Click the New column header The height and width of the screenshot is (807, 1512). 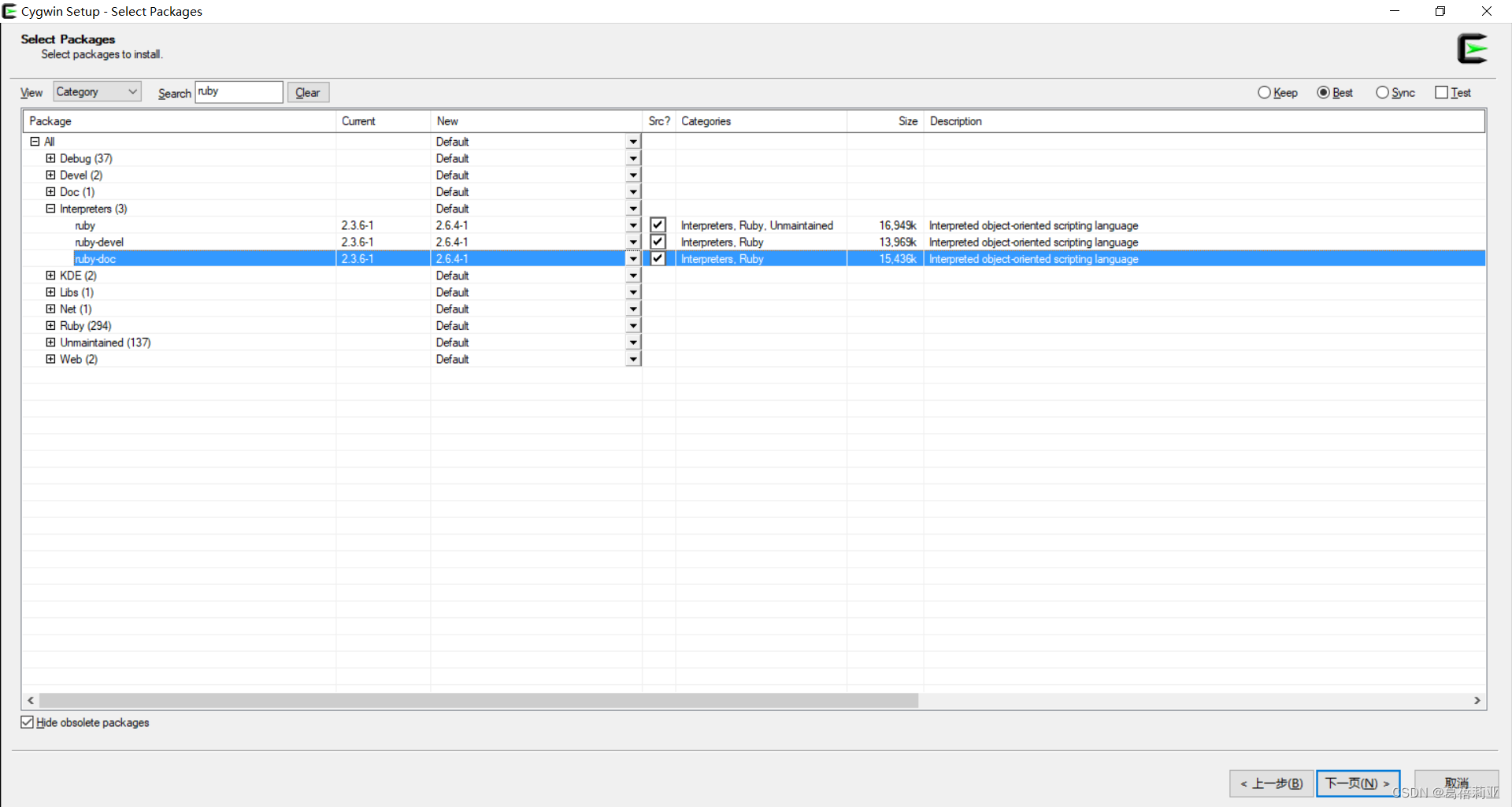(536, 121)
